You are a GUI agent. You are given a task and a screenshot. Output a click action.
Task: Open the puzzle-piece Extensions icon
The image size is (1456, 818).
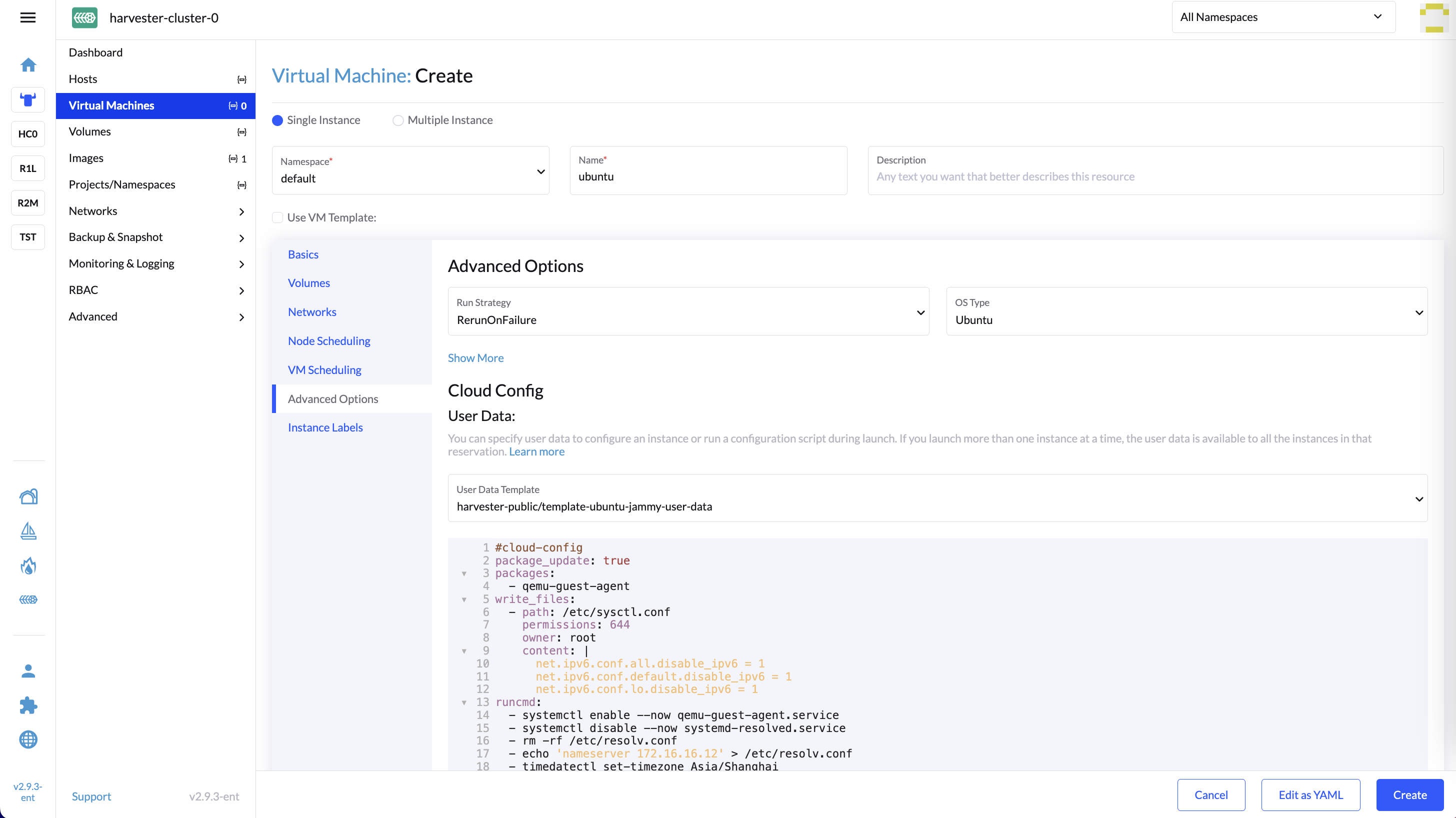pos(27,705)
